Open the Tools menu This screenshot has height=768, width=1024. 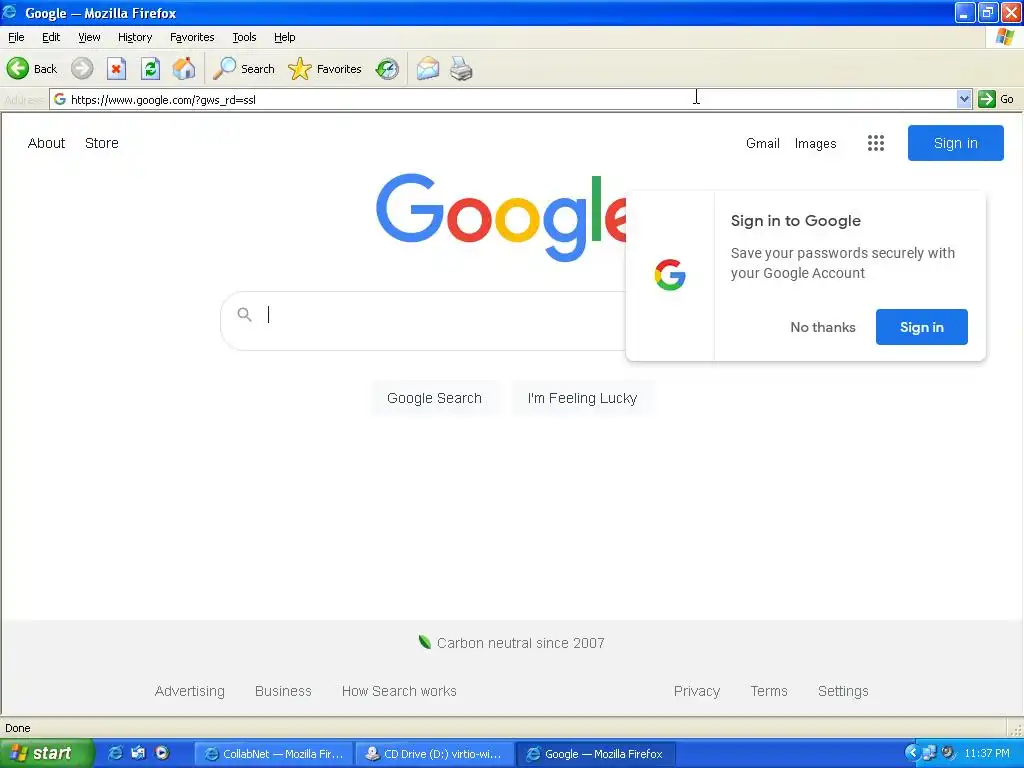point(244,37)
